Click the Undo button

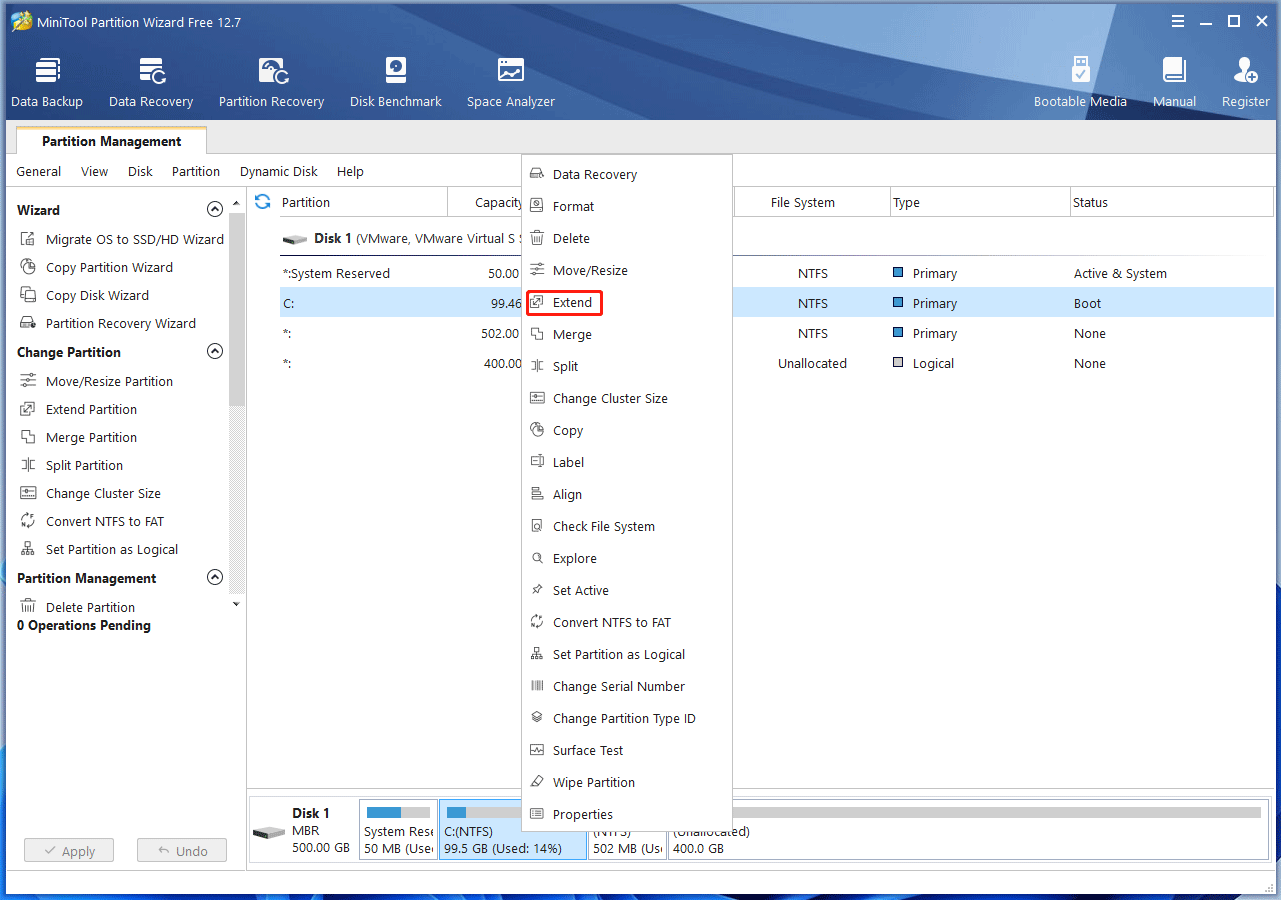[x=182, y=851]
